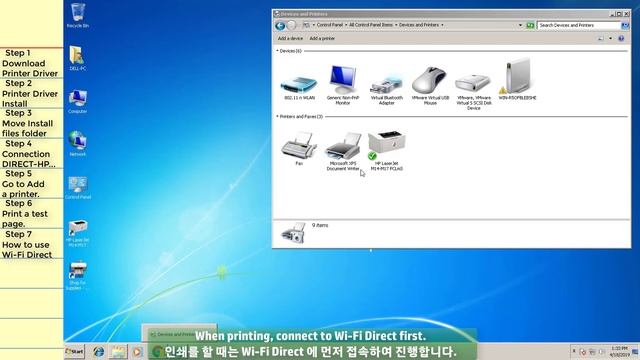Click All Control Panel Items breadcrumb
Screen dimensions: 640x360
pos(371,25)
